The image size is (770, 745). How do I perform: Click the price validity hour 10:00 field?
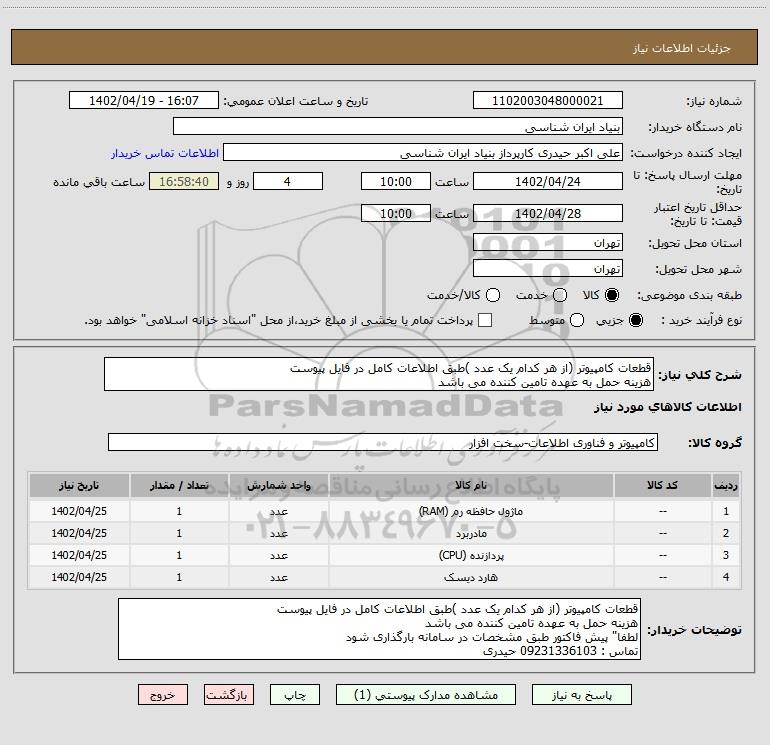click(396, 213)
